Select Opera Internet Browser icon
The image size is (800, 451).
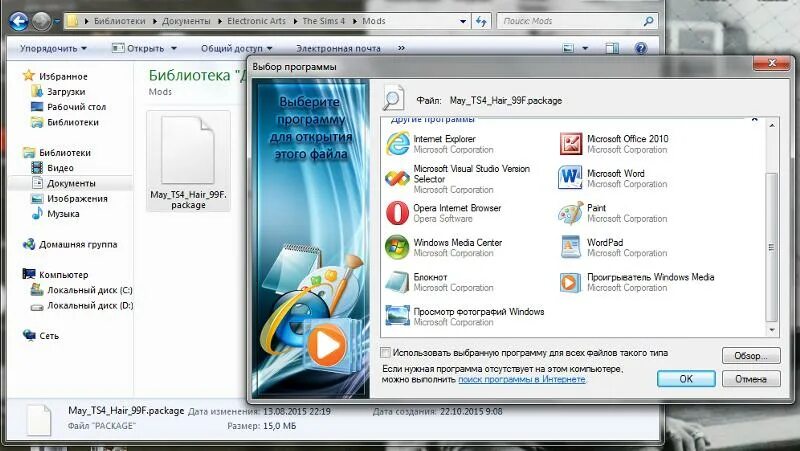click(x=397, y=213)
